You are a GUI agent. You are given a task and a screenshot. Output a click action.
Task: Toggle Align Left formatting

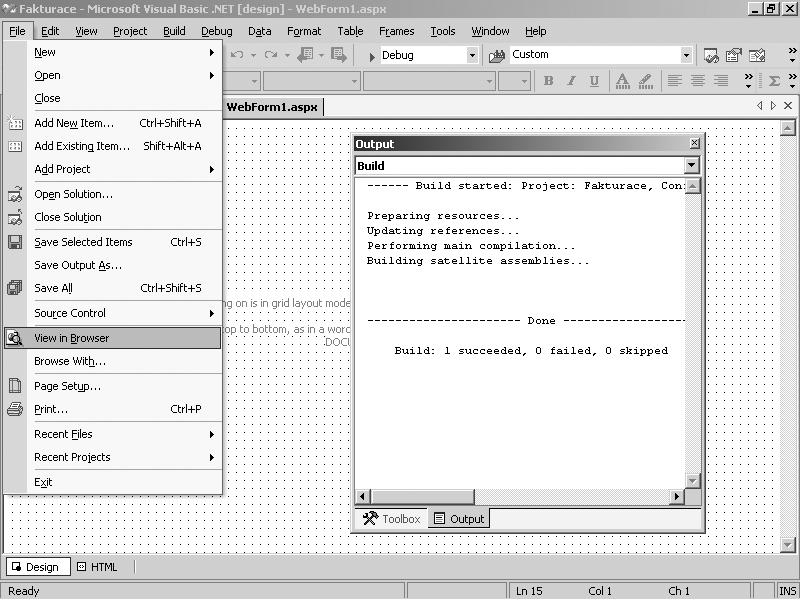click(675, 81)
